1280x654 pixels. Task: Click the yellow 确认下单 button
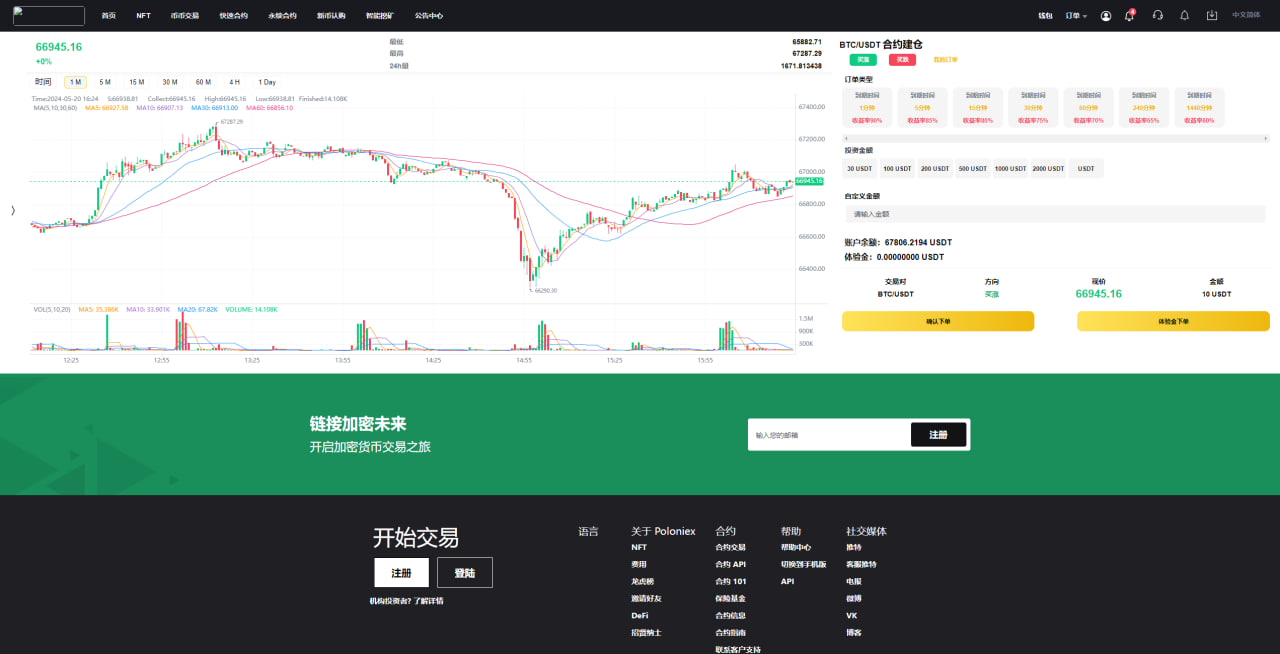pyautogui.click(x=938, y=321)
